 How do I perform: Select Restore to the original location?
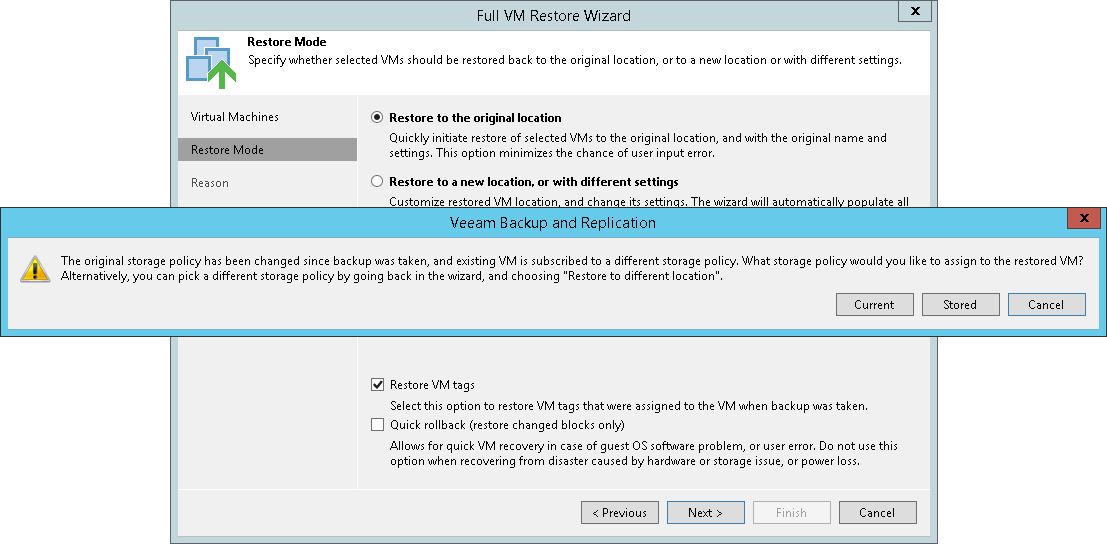point(377,117)
